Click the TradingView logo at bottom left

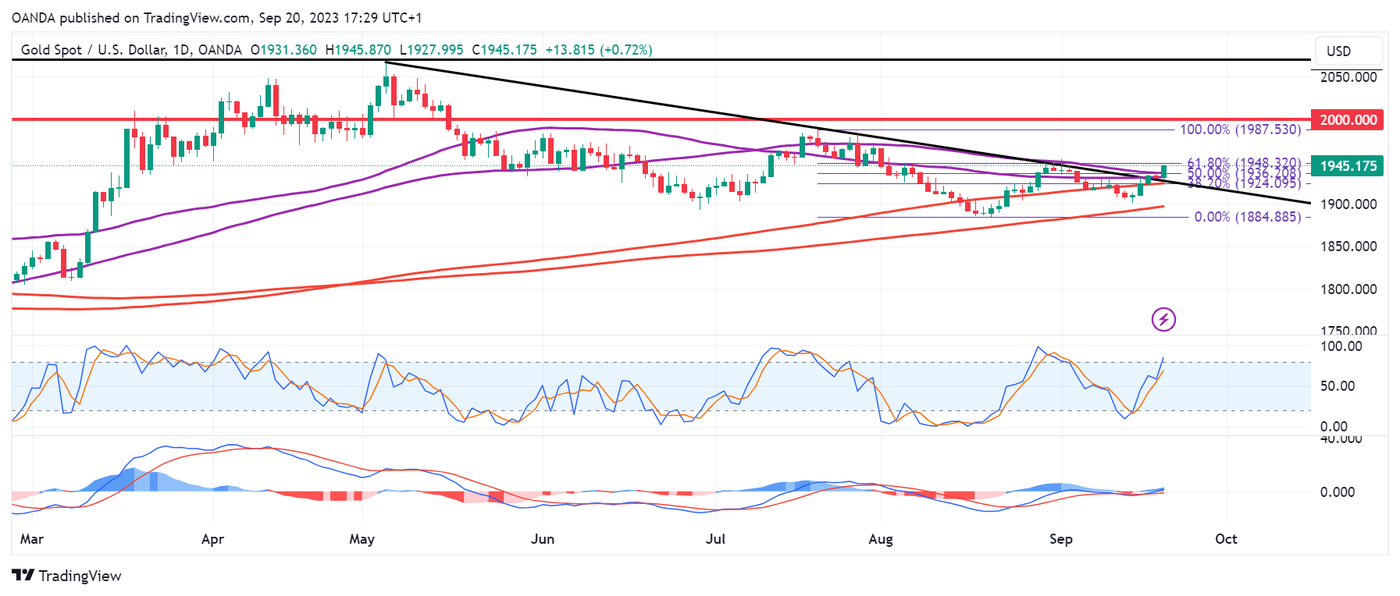click(66, 576)
